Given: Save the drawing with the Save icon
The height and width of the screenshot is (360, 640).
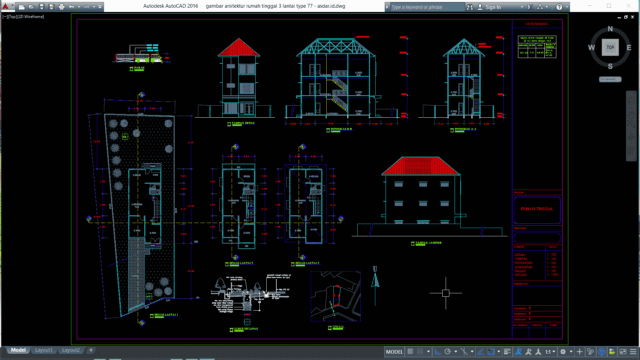Looking at the screenshot, I should pos(41,7).
